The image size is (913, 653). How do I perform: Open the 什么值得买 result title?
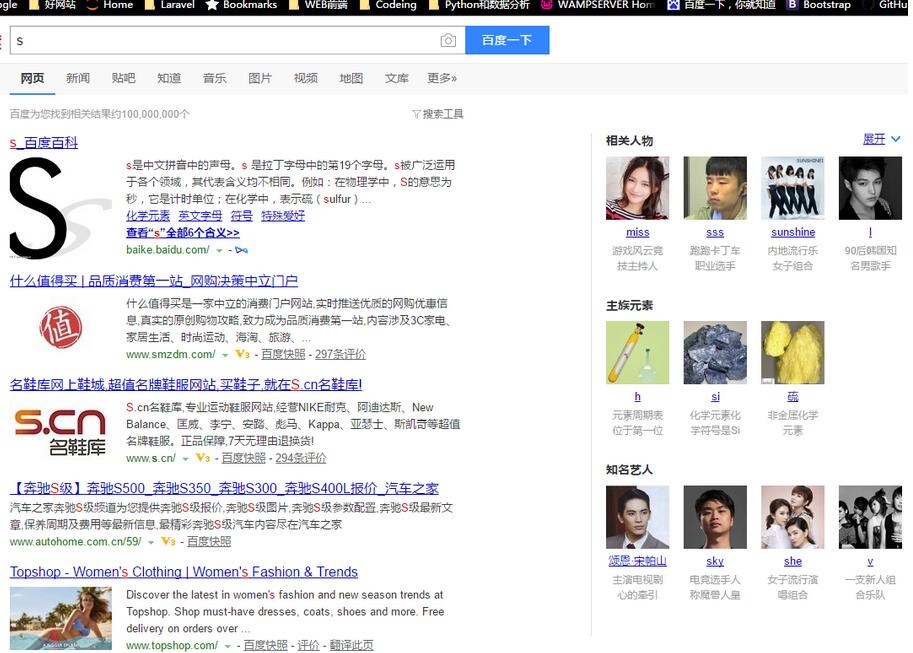[154, 281]
